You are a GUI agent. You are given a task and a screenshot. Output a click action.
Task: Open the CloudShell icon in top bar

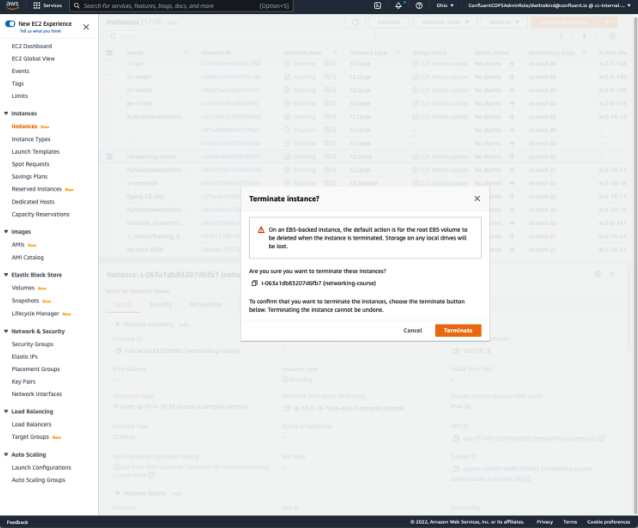point(378,6)
